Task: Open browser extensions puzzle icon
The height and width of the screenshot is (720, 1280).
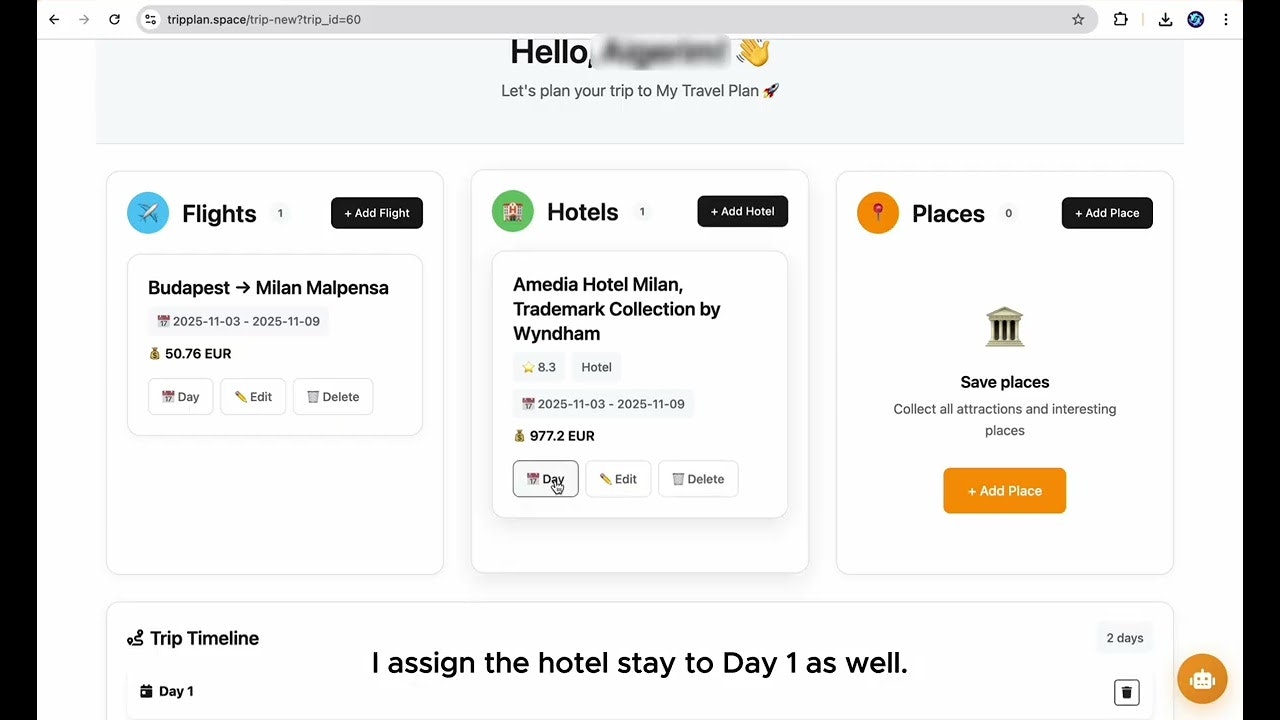Action: [1120, 19]
